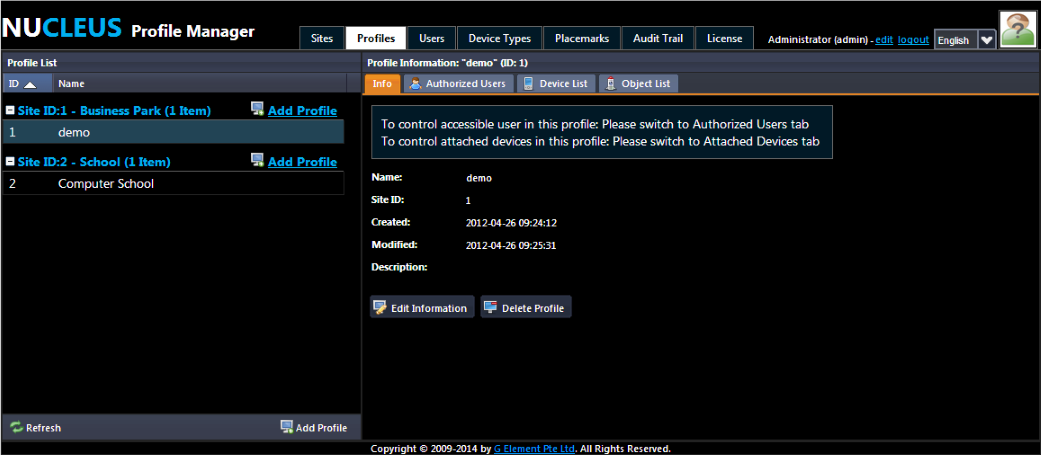Click Add Profile link for Business Park

(302, 111)
